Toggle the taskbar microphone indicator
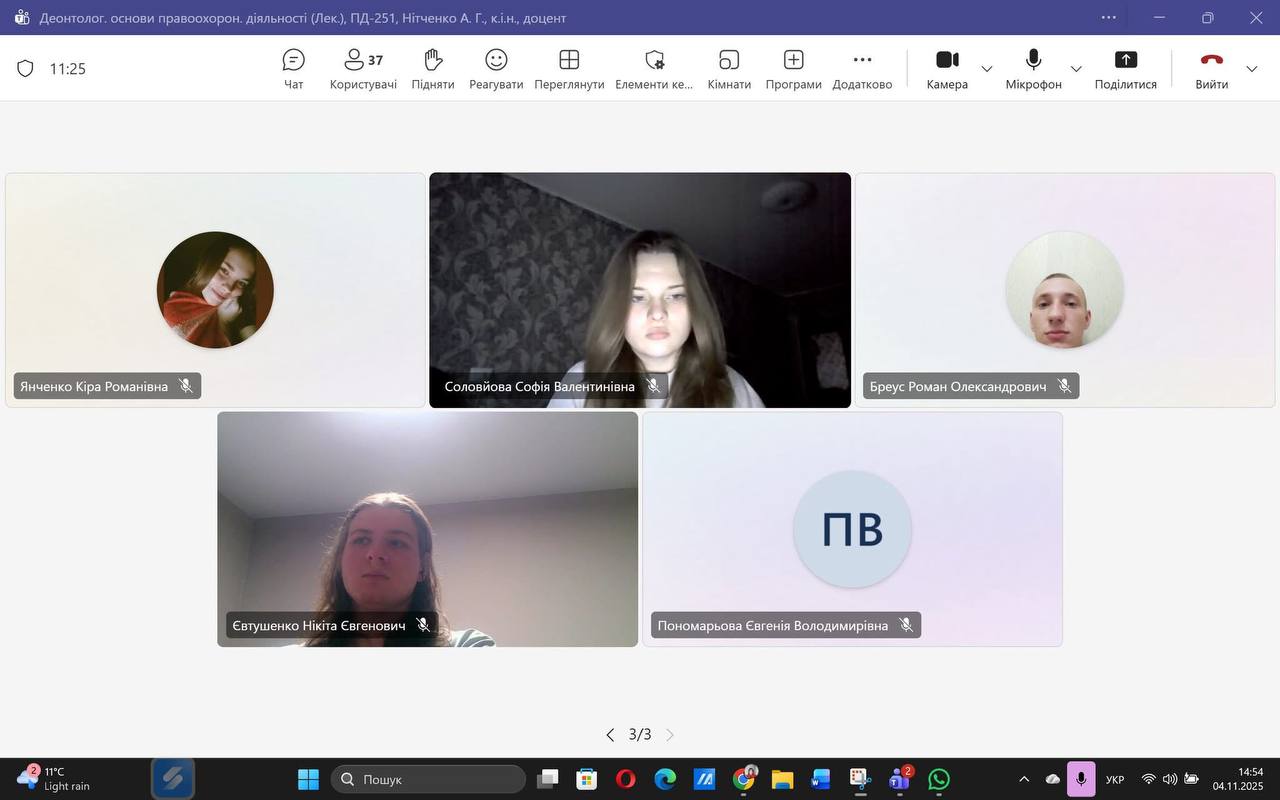 click(1081, 779)
